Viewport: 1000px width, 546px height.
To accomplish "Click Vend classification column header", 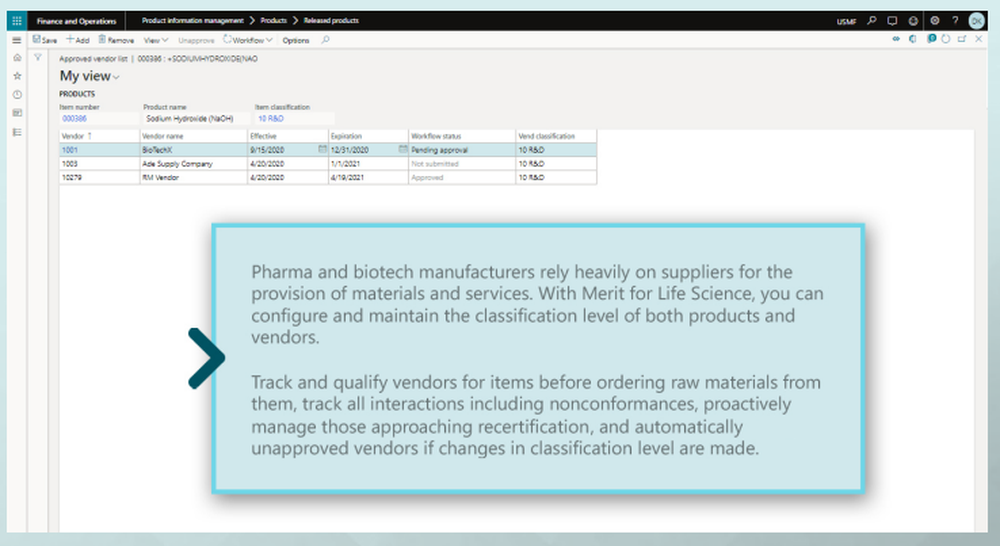I will [x=556, y=136].
